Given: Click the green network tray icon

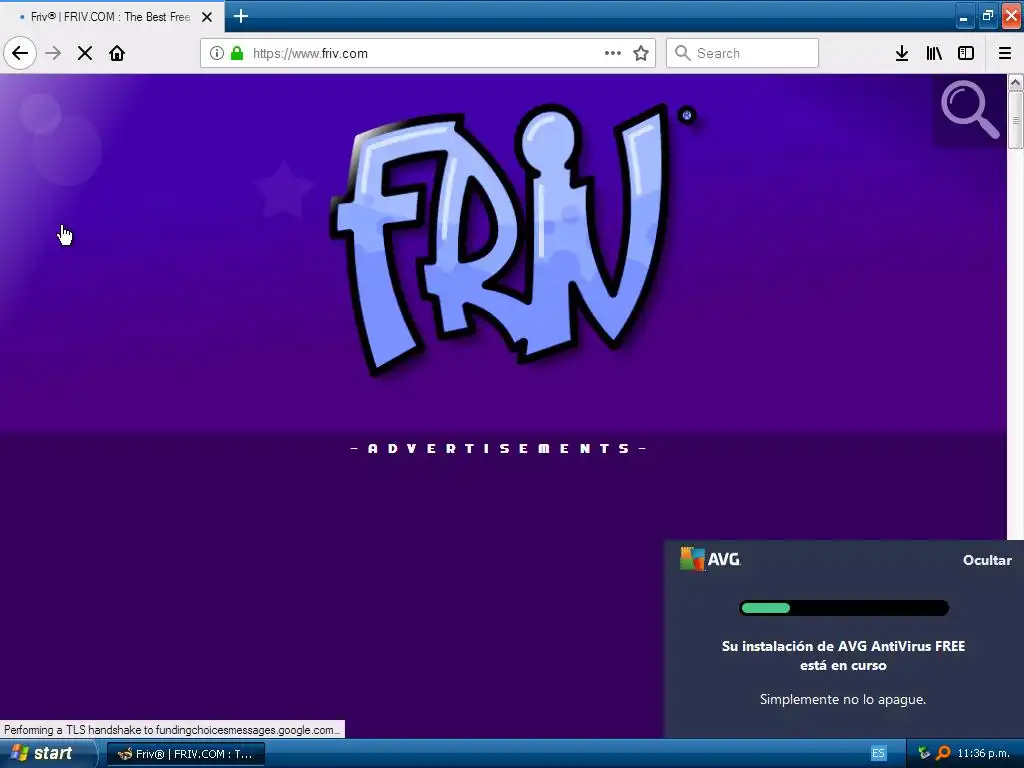Looking at the screenshot, I should point(923,753).
